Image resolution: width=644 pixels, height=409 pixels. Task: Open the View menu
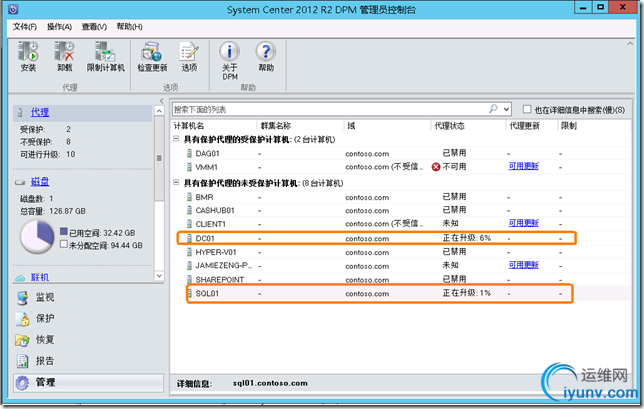[94, 27]
